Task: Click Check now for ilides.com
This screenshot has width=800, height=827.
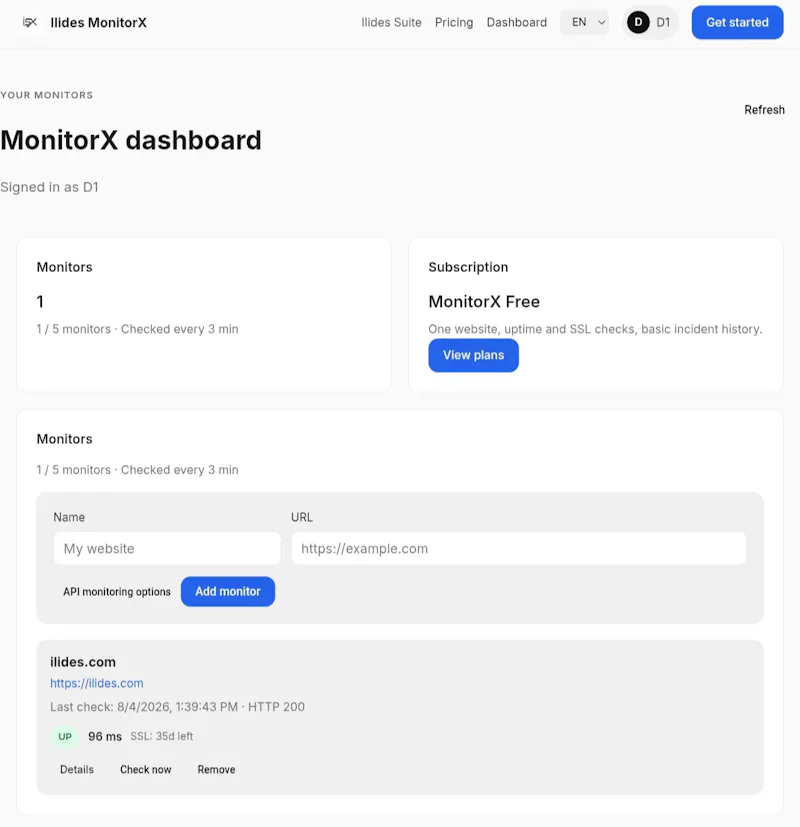Action: (x=146, y=770)
